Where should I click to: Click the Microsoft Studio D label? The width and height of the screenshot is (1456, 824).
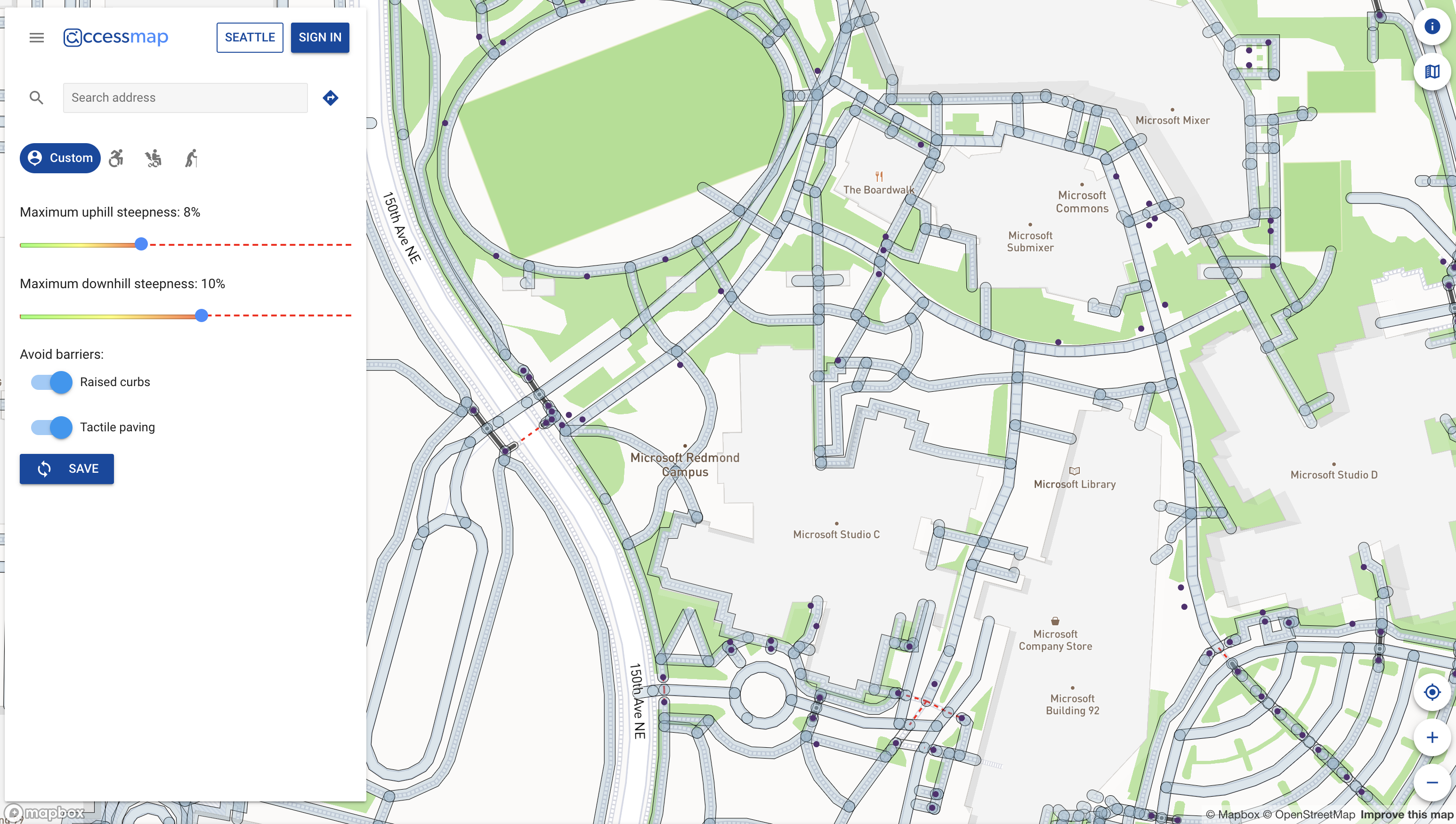click(1334, 475)
